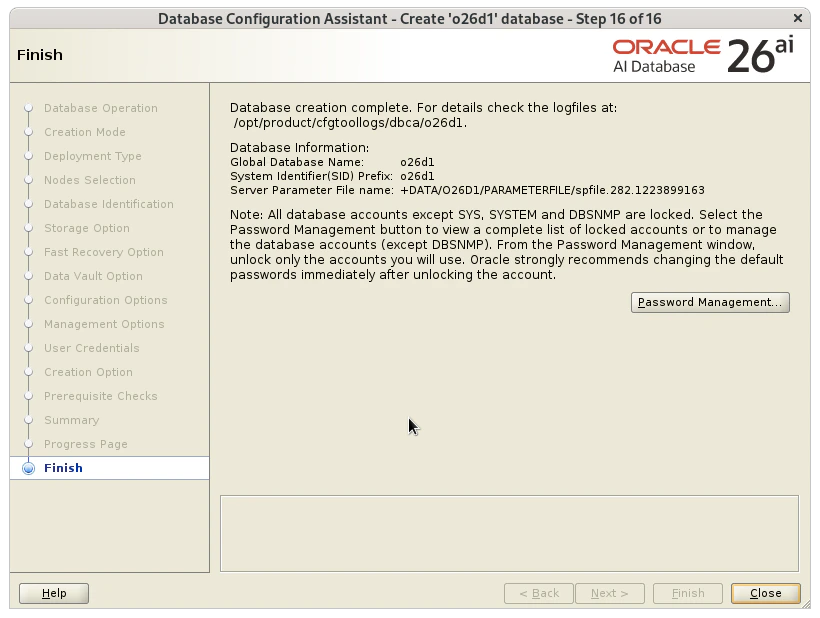Click the greyed-out Next button
The height and width of the screenshot is (618, 820).
[610, 593]
